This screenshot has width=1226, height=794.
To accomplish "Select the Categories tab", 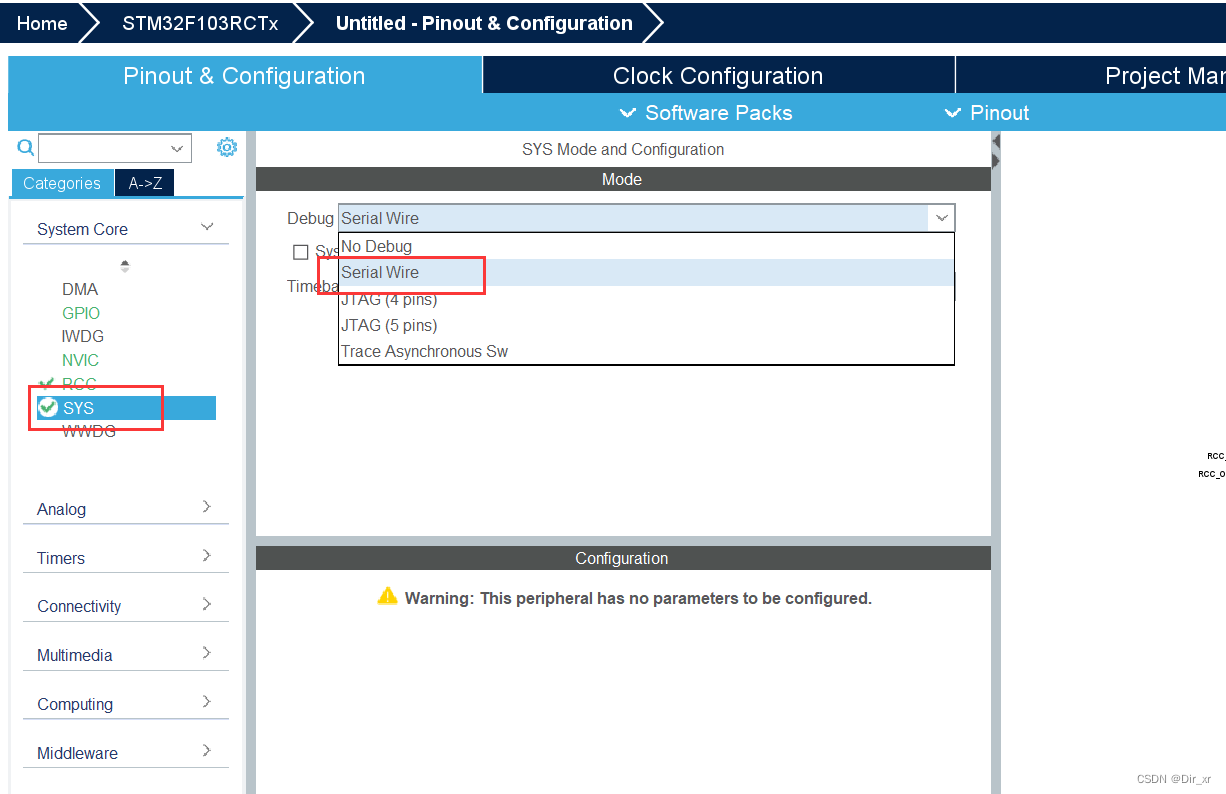I will (62, 183).
